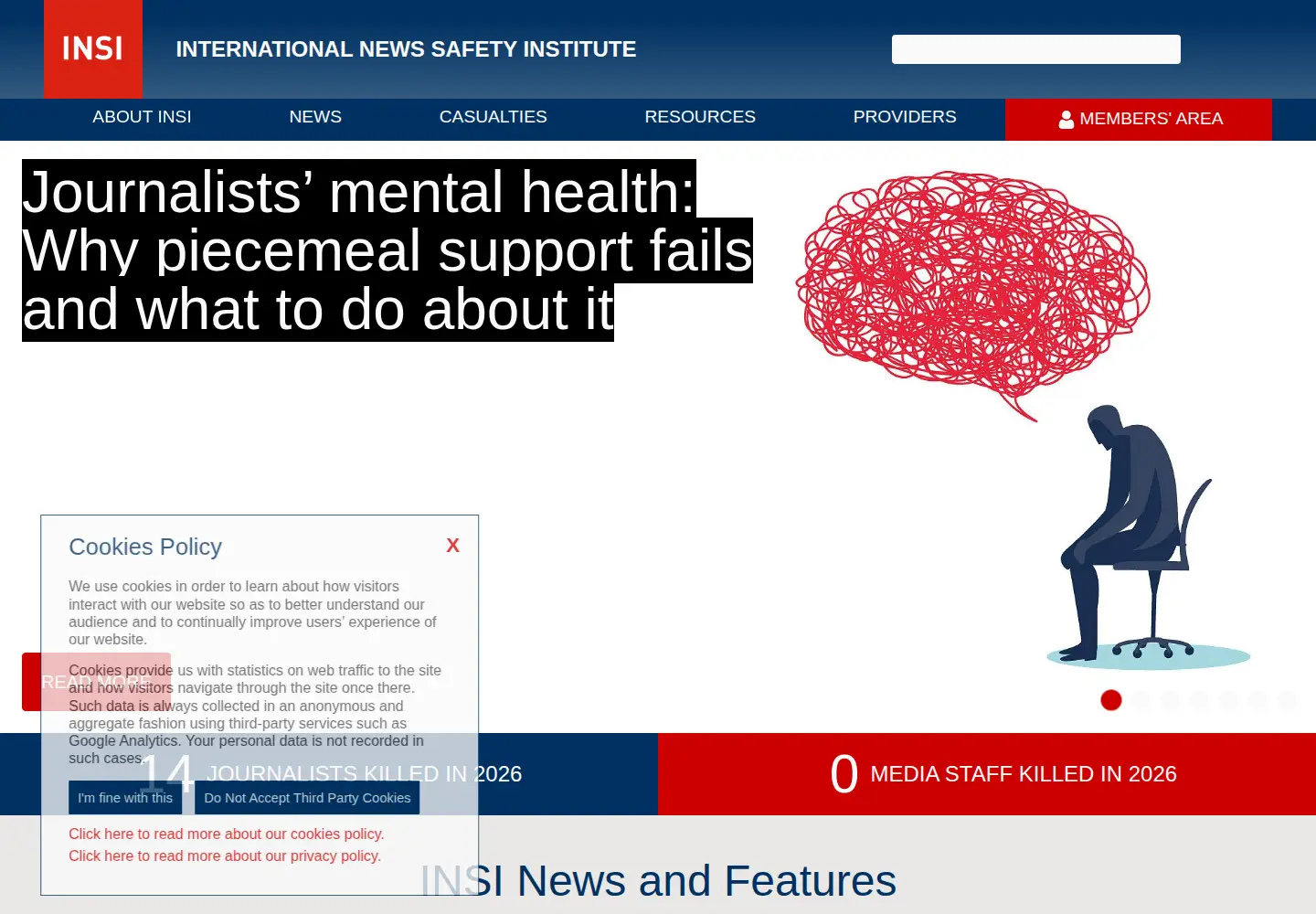Close the Cookies Policy popup with X

[452, 546]
